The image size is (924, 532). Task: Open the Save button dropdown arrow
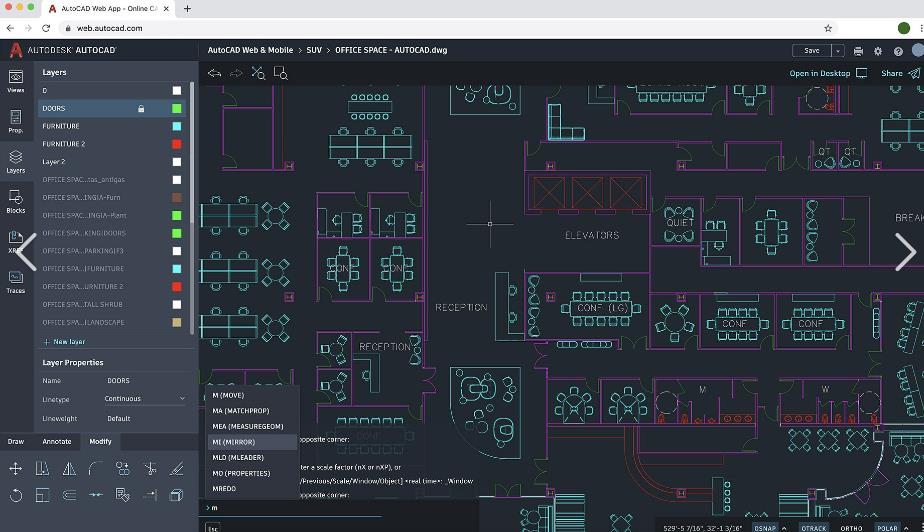[x=838, y=51]
